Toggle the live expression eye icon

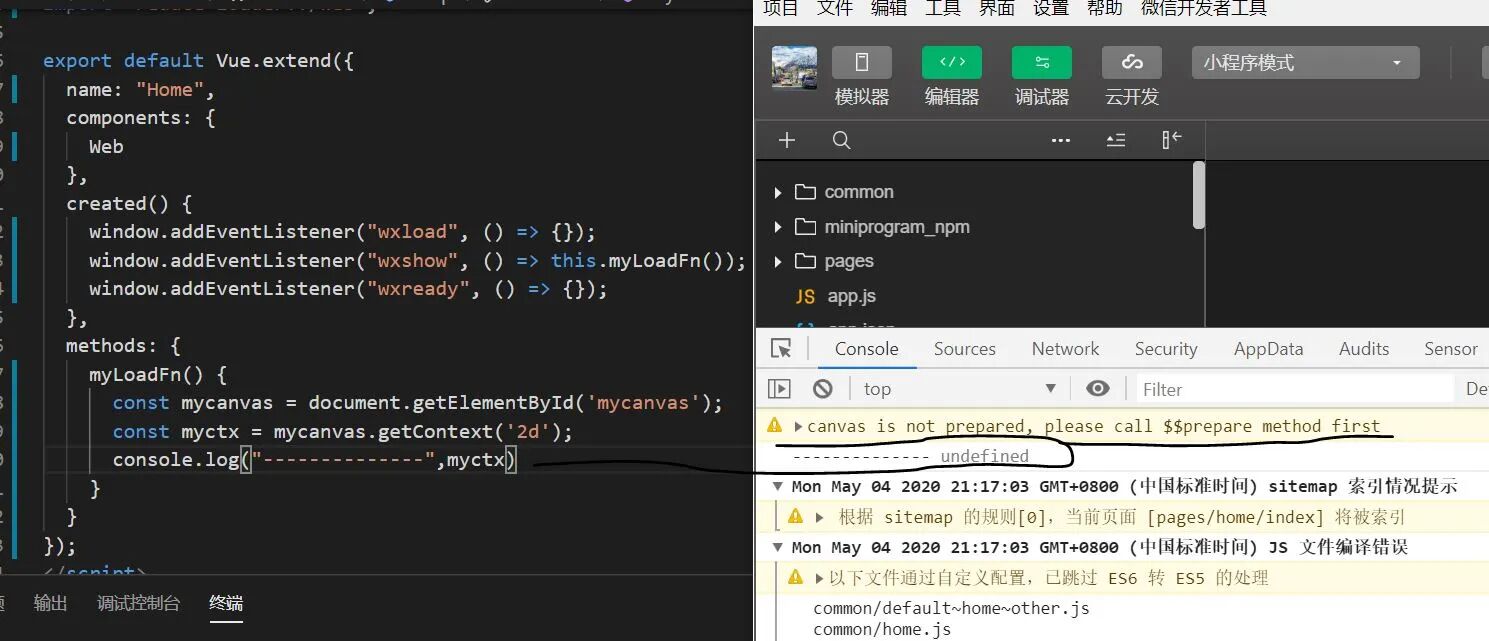click(x=1097, y=389)
